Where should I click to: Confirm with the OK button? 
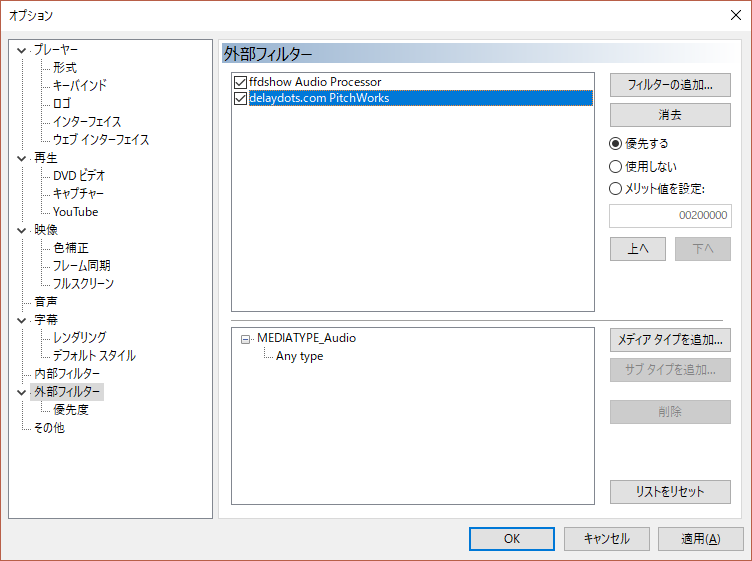coord(512,539)
